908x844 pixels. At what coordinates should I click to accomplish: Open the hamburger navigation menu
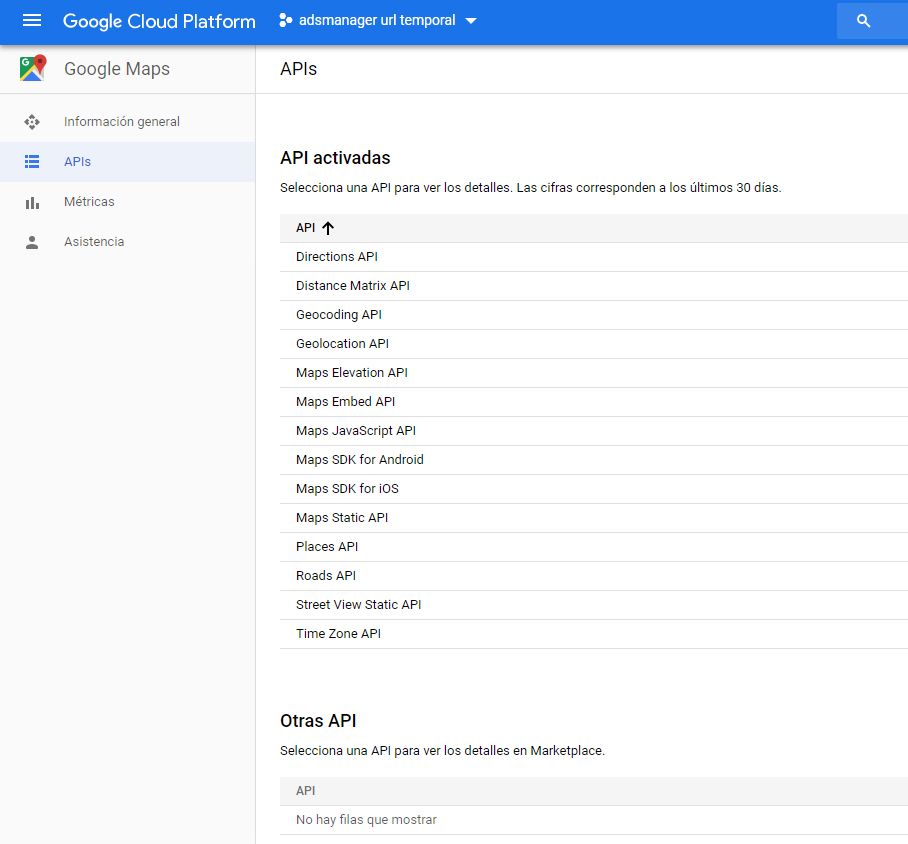point(32,21)
